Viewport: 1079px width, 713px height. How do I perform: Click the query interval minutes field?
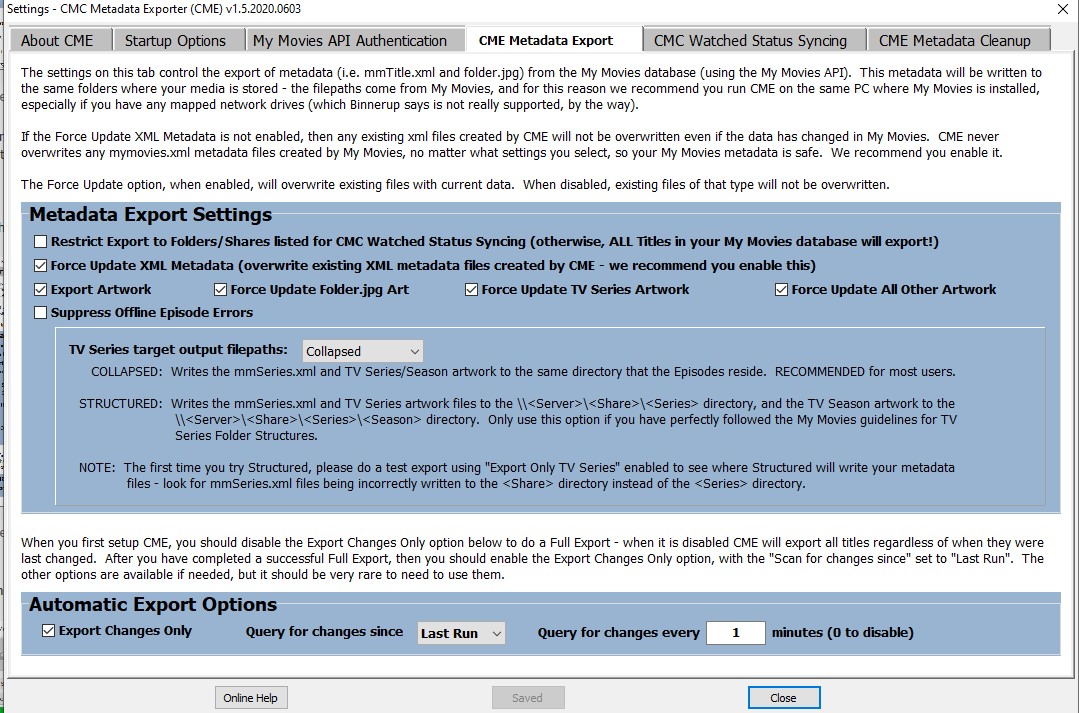[x=736, y=632]
